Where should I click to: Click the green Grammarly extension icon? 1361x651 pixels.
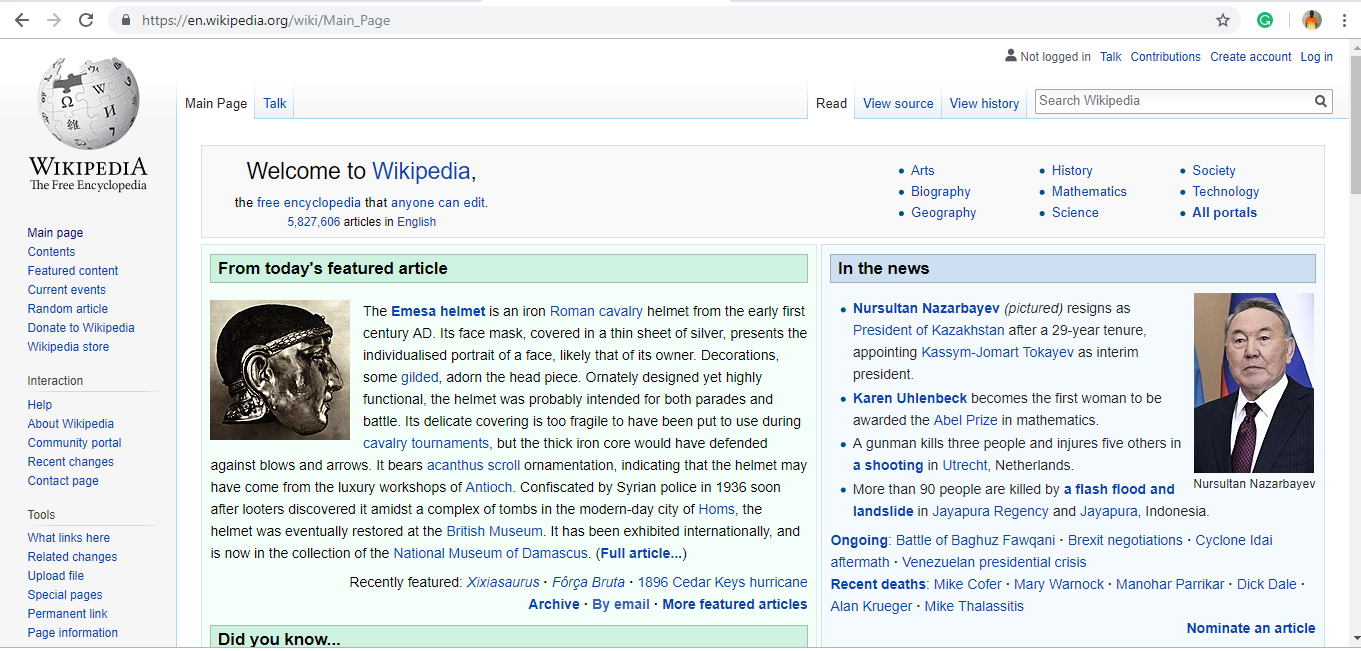pos(1265,20)
